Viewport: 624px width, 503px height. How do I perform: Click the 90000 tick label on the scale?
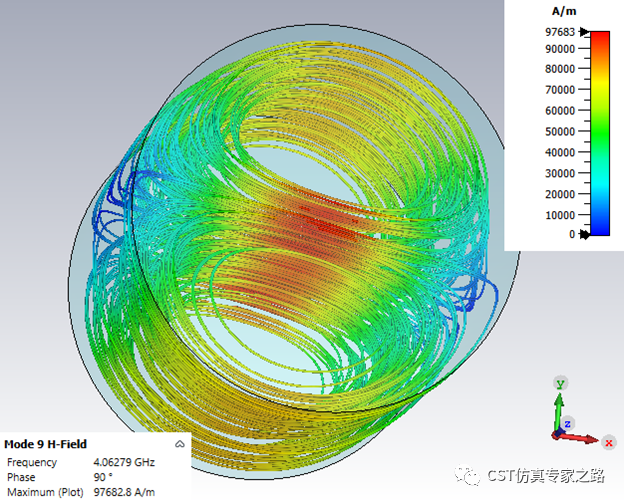click(x=560, y=49)
